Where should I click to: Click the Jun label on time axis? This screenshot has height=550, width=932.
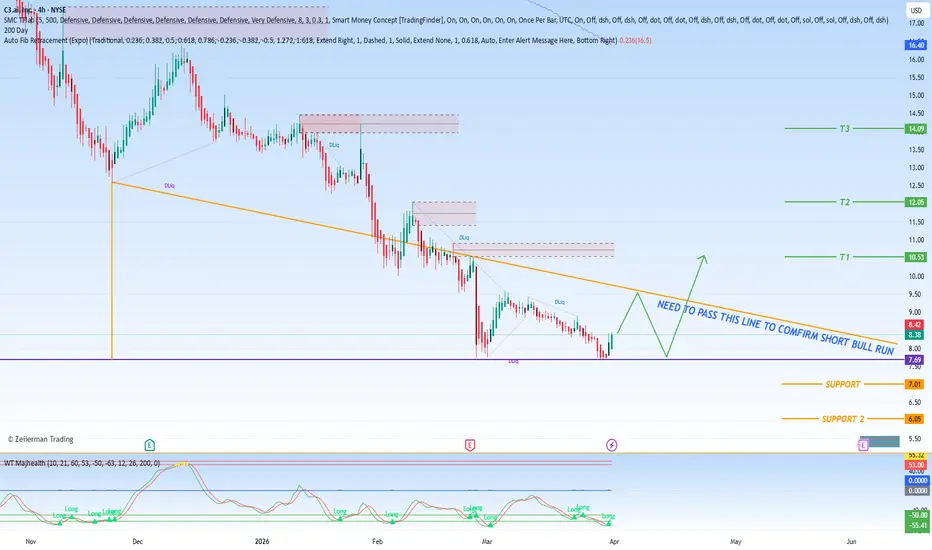tap(851, 542)
